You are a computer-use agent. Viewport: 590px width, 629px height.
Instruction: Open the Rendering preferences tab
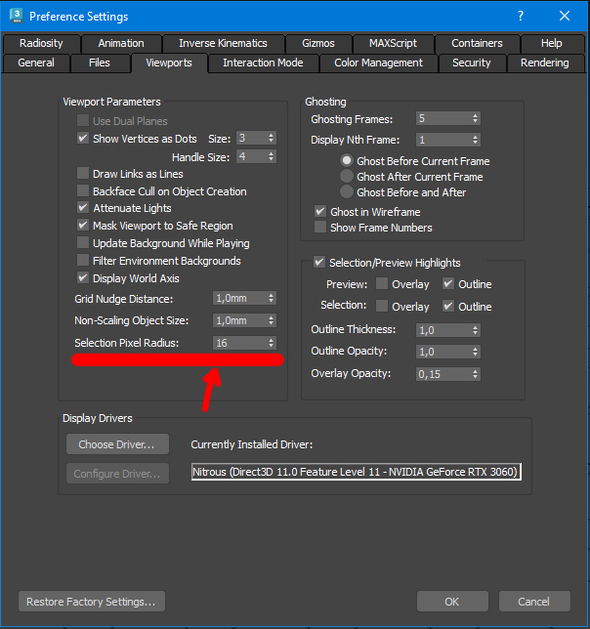[545, 63]
